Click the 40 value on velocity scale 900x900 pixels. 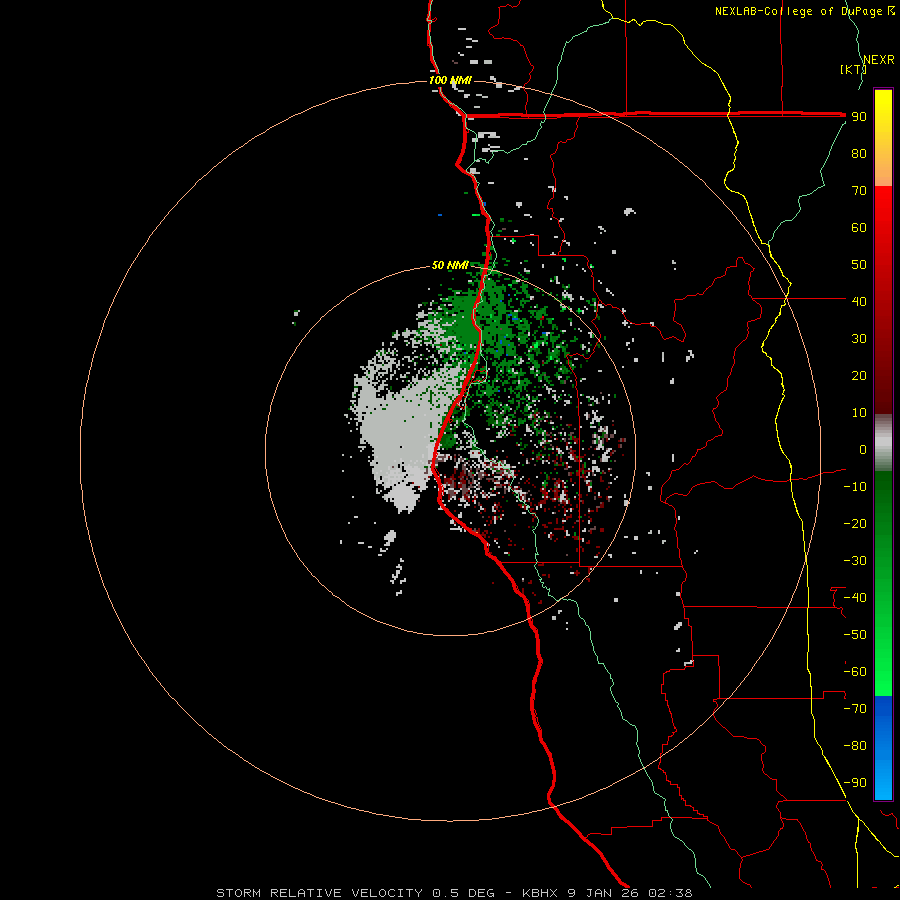859,301
